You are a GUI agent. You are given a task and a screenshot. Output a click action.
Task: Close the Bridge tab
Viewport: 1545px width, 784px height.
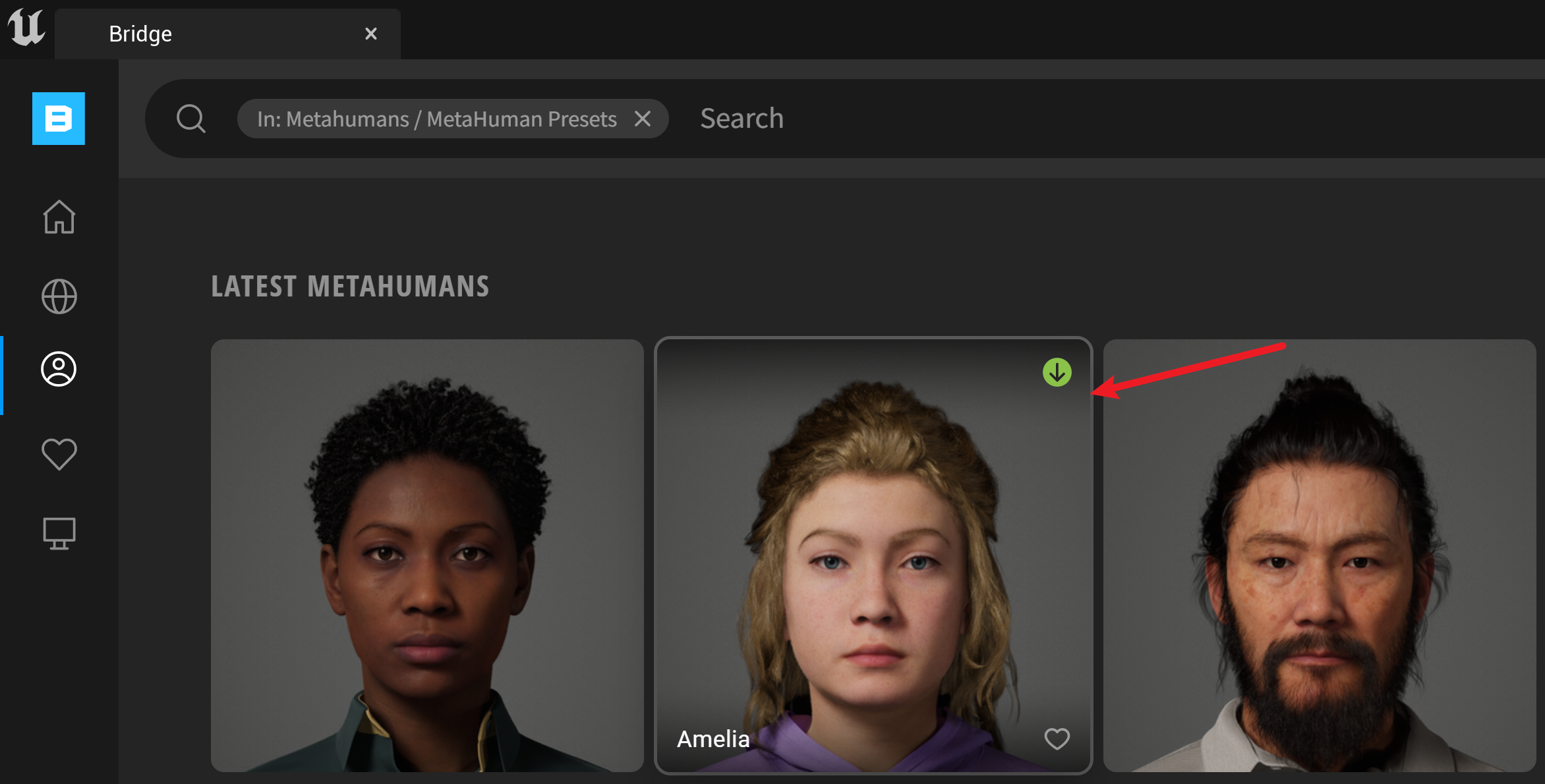[x=371, y=34]
